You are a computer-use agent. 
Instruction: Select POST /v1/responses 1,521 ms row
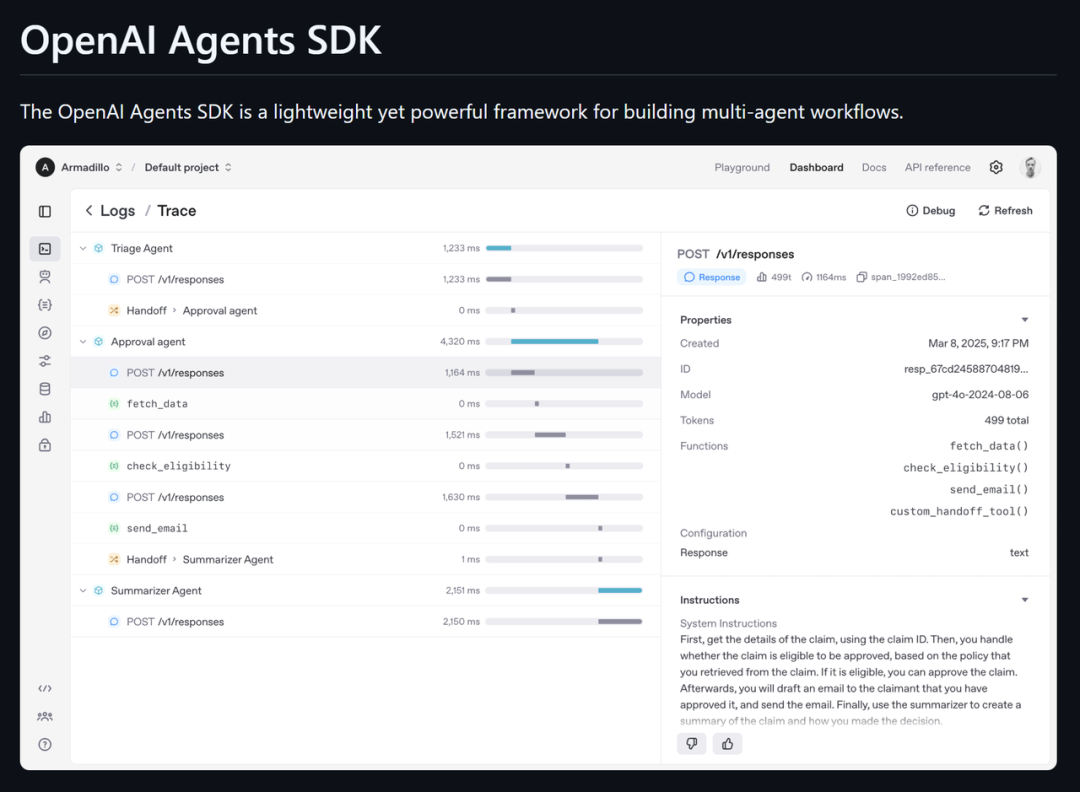366,435
